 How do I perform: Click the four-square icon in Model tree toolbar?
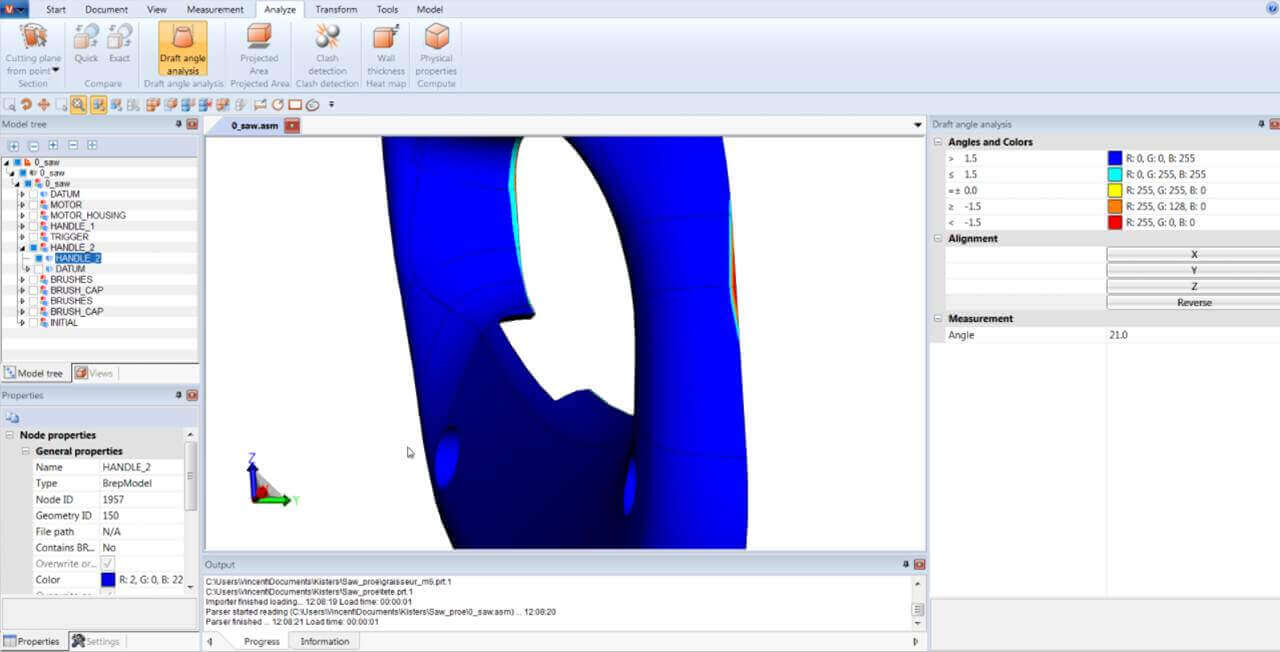92,145
